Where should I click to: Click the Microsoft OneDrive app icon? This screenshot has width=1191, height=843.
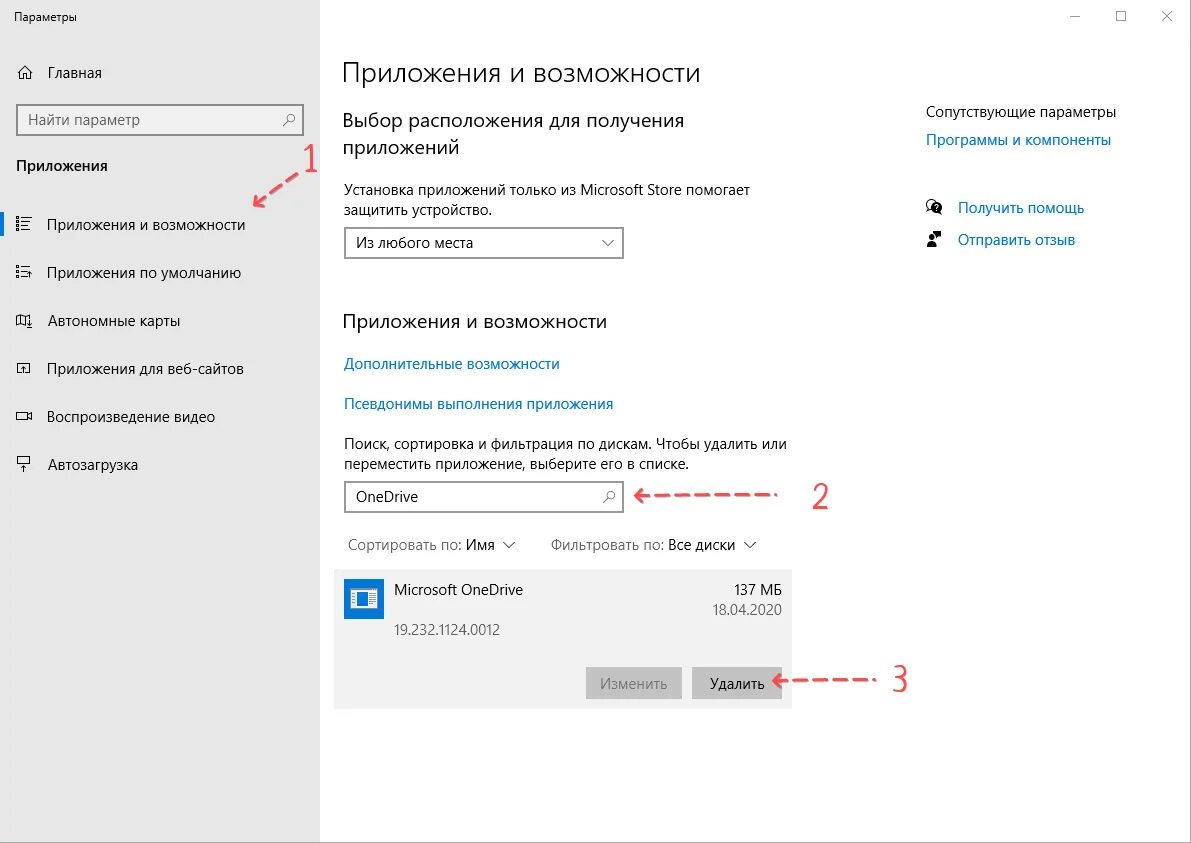coord(364,598)
